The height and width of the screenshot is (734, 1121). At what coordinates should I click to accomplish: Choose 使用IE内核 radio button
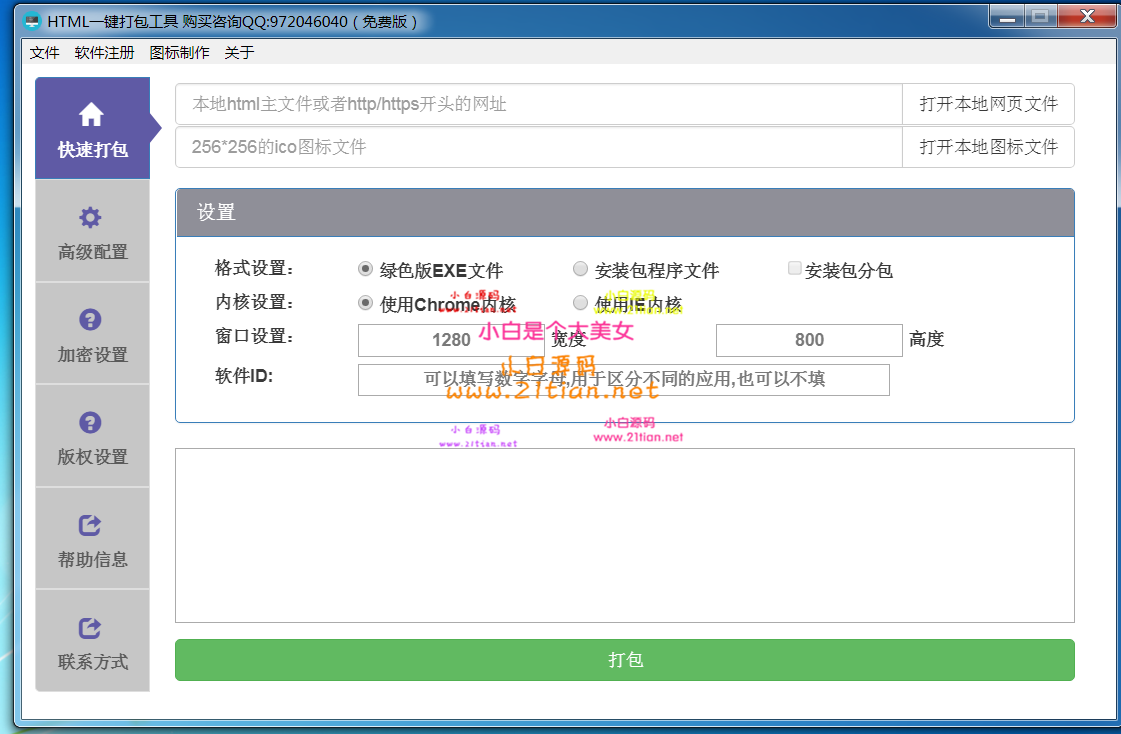[580, 303]
